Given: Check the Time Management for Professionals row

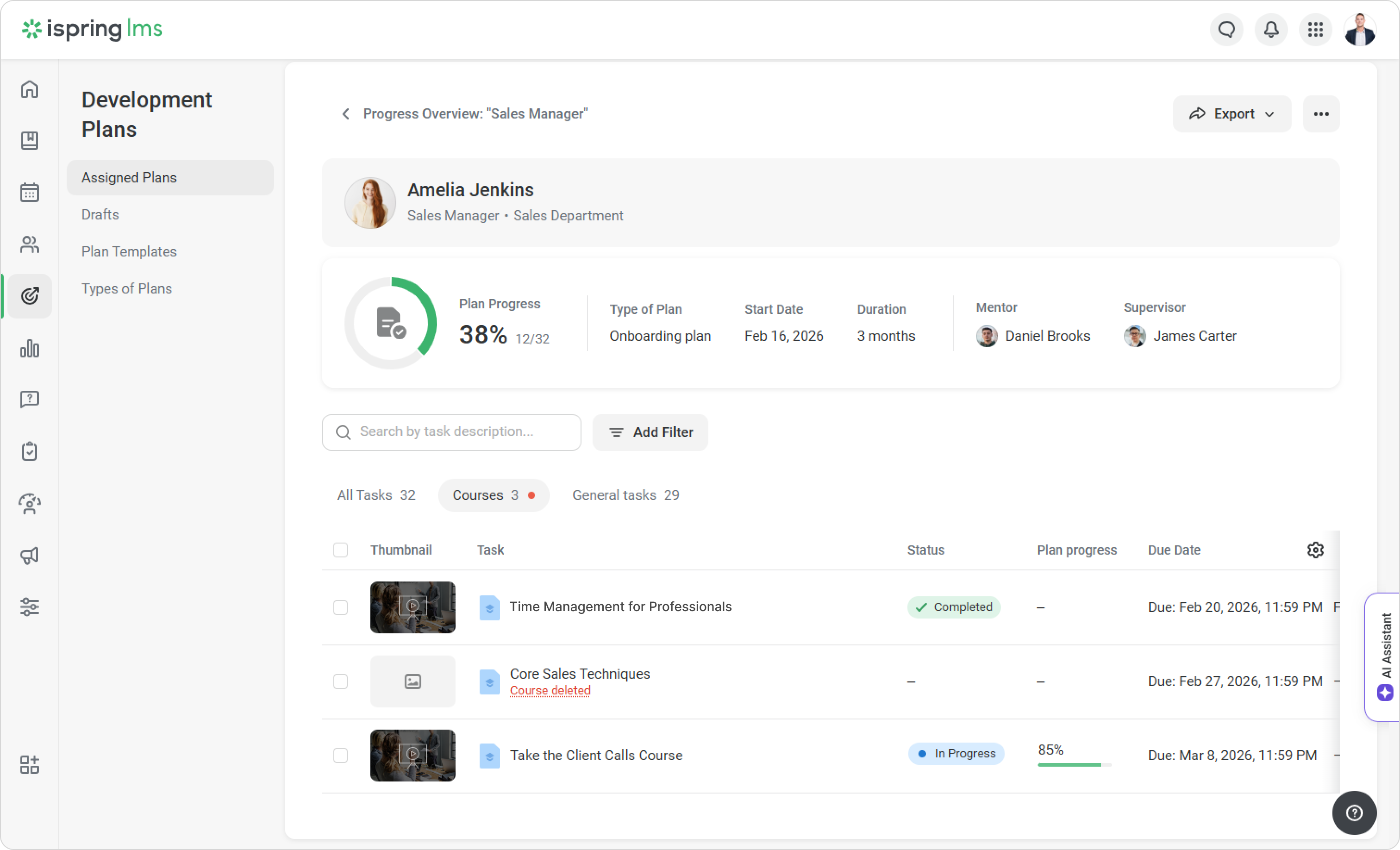Looking at the screenshot, I should click(x=340, y=607).
